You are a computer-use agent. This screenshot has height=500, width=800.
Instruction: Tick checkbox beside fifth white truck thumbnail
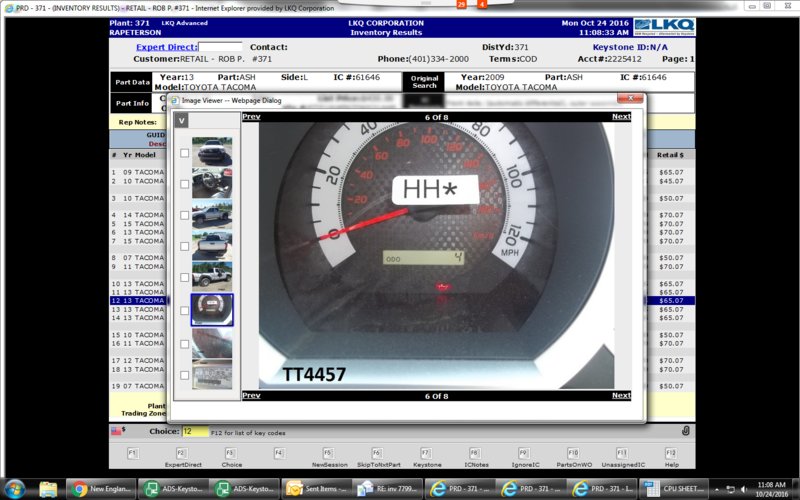click(x=185, y=277)
